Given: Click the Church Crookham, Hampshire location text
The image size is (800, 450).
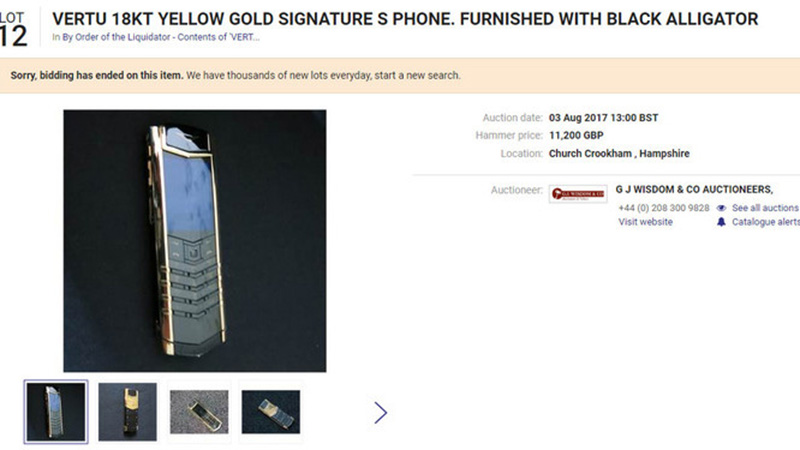Looking at the screenshot, I should [619, 154].
